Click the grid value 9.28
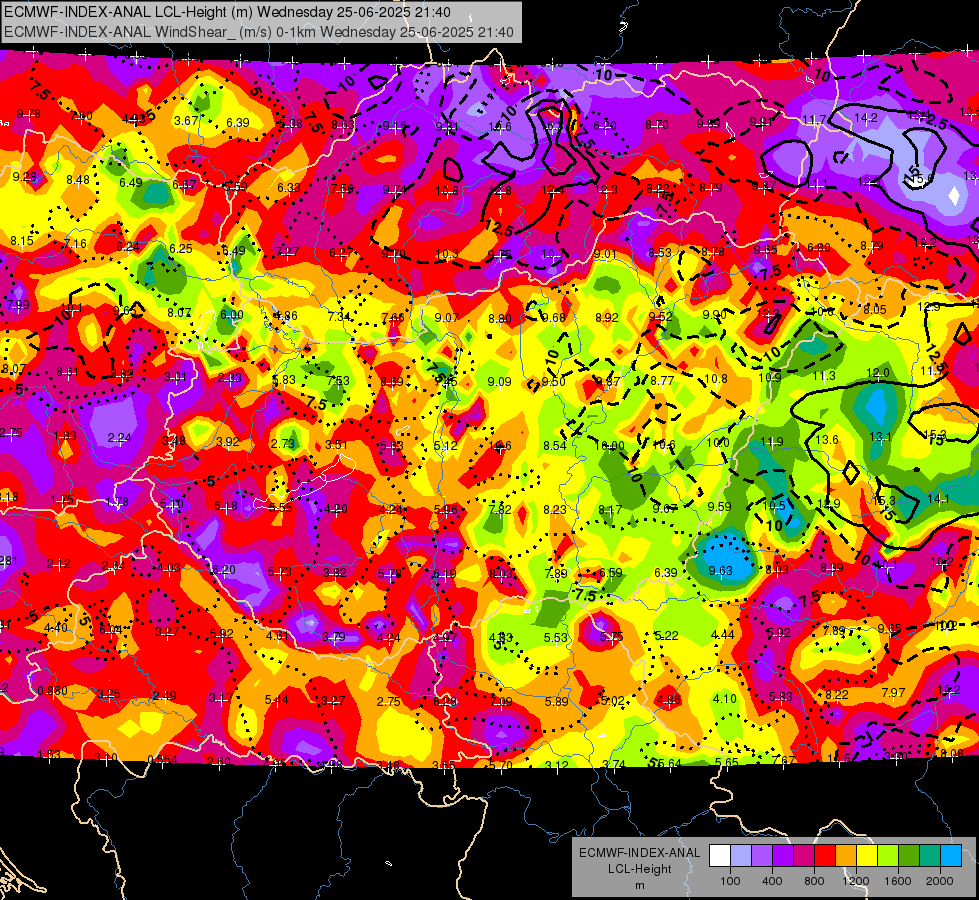The image size is (979, 900). (x=24, y=177)
